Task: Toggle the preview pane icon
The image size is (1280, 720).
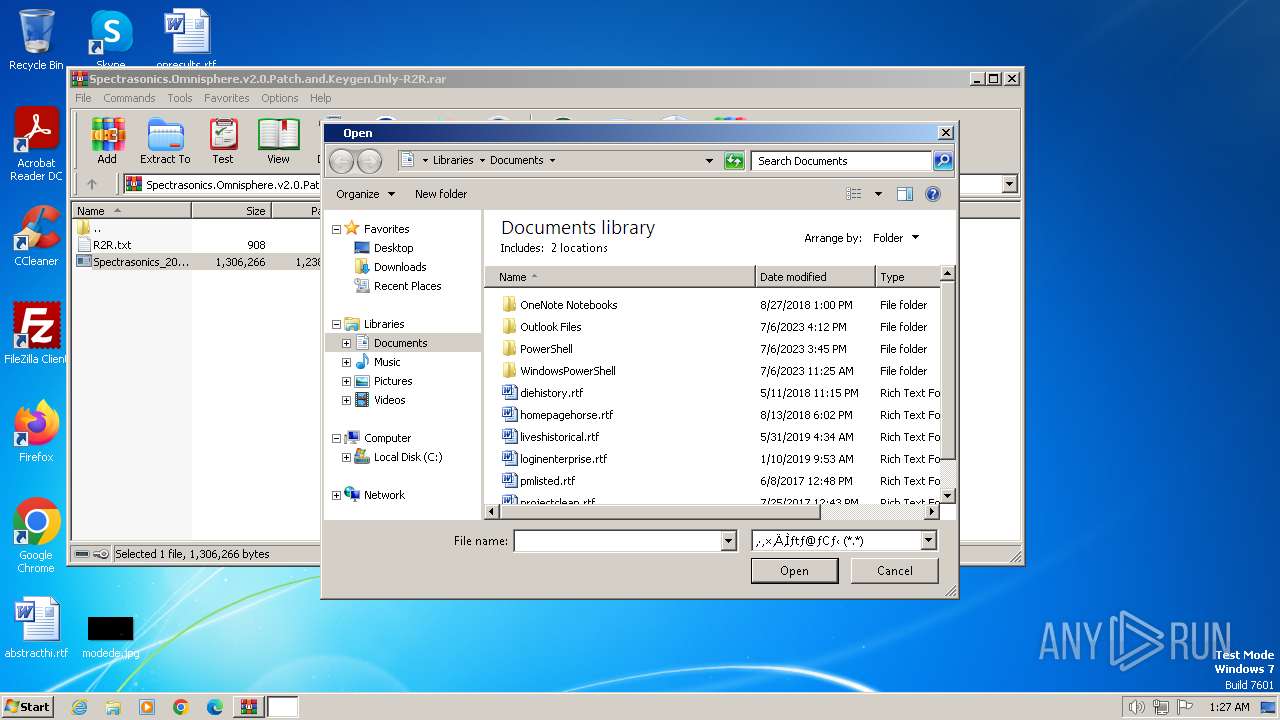Action: tap(905, 194)
